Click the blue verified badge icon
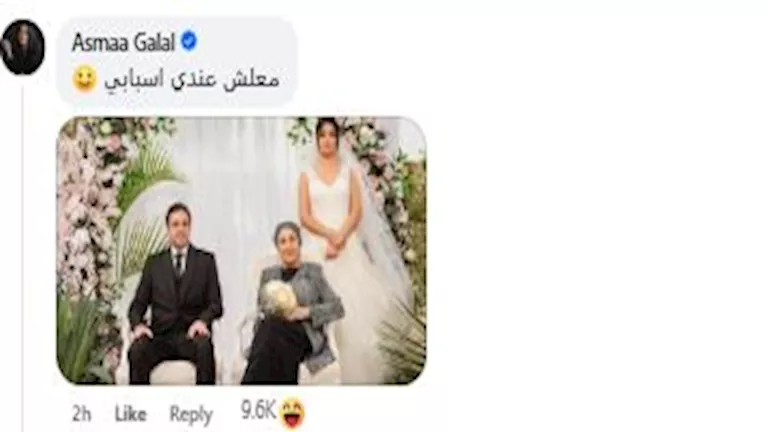The width and height of the screenshot is (768, 432). pyautogui.click(x=189, y=42)
